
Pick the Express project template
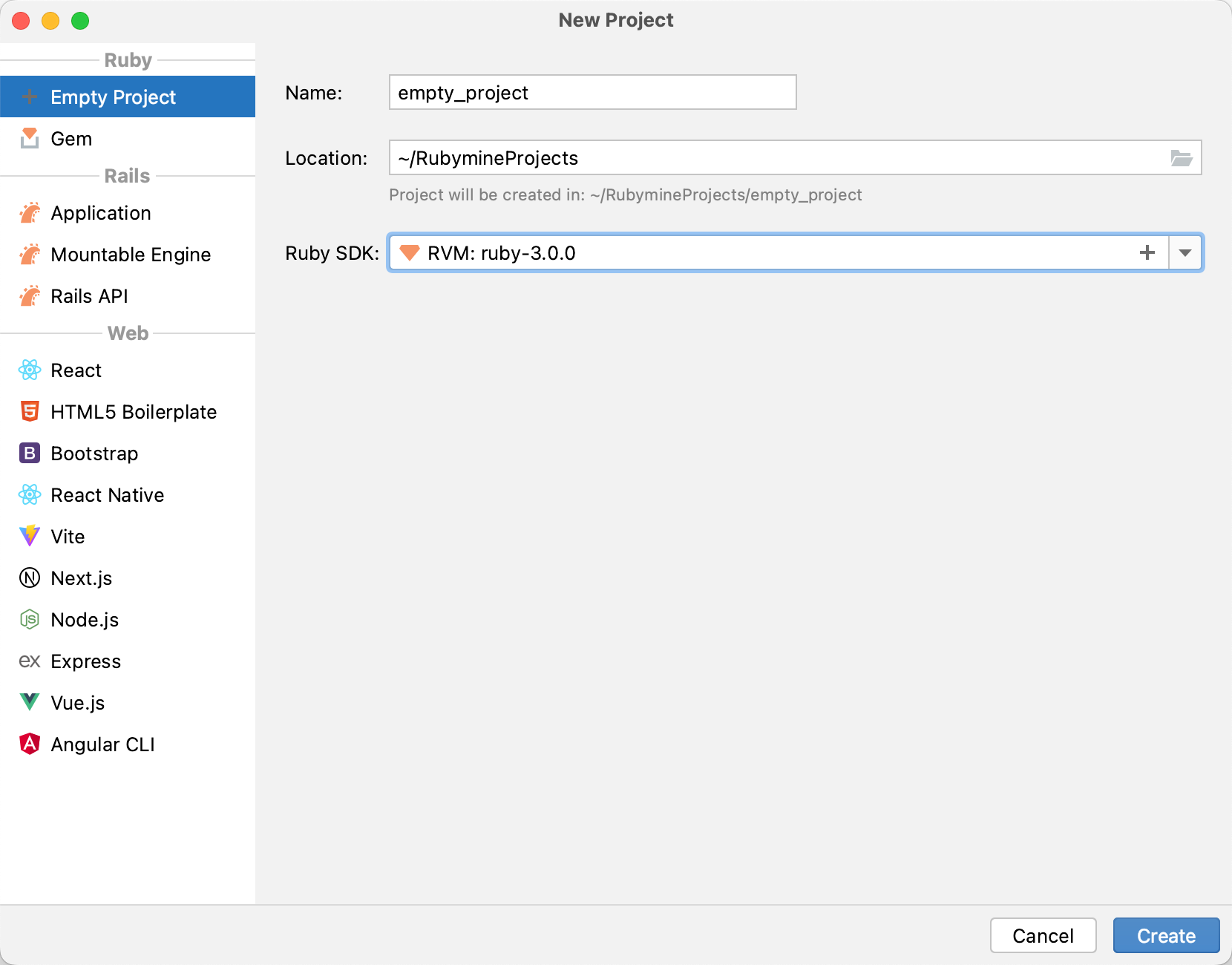click(85, 661)
